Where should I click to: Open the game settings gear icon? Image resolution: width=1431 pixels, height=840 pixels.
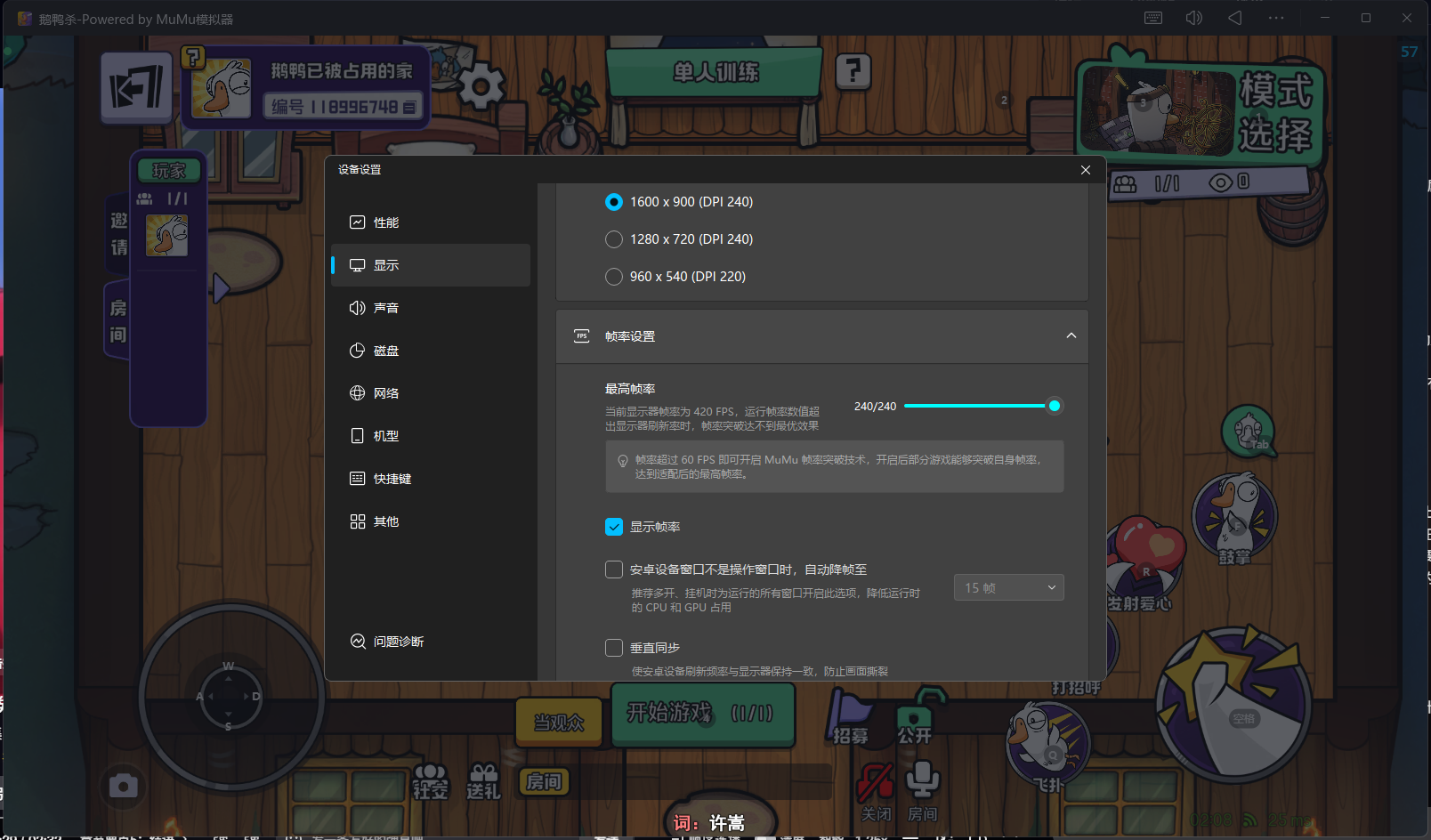481,86
